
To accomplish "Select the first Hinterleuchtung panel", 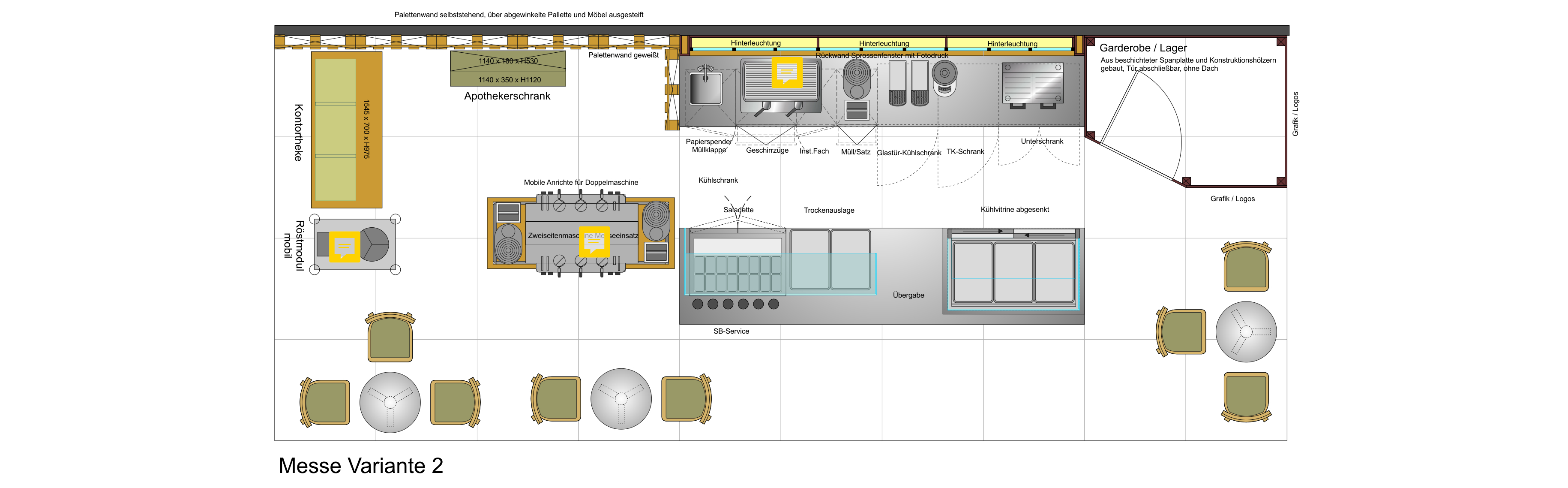I will point(755,43).
